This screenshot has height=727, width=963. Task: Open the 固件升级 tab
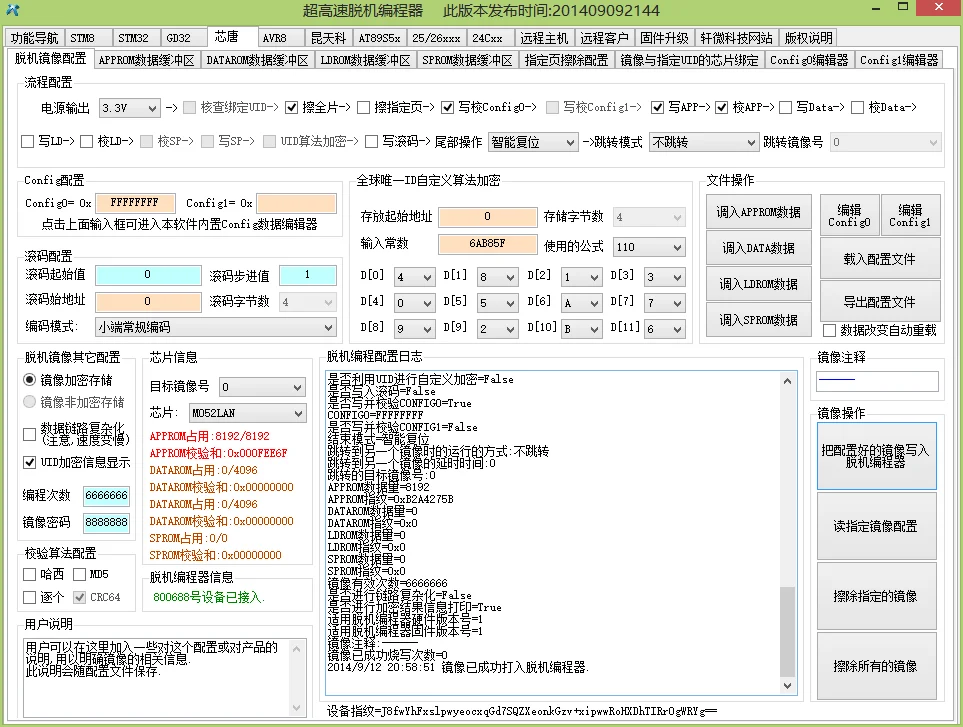tap(664, 38)
